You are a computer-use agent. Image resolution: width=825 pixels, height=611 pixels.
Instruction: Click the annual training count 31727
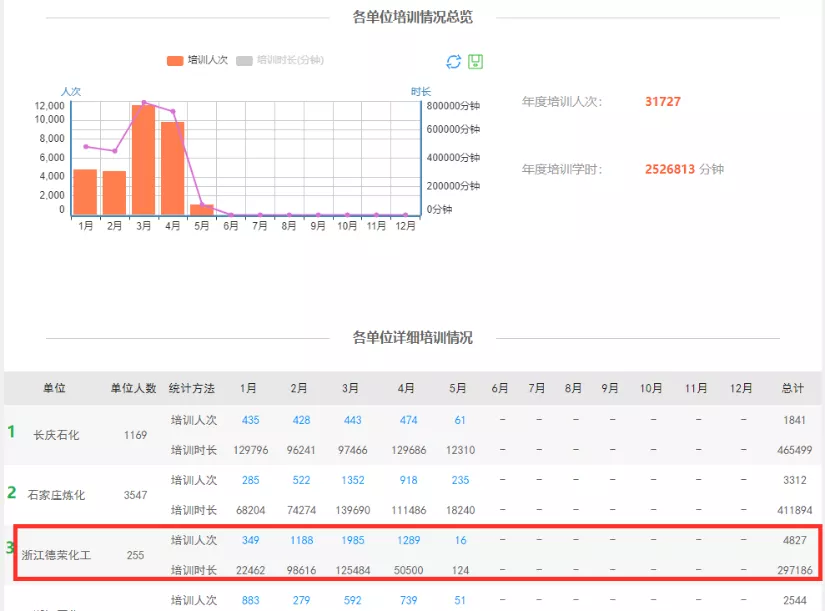(x=663, y=102)
